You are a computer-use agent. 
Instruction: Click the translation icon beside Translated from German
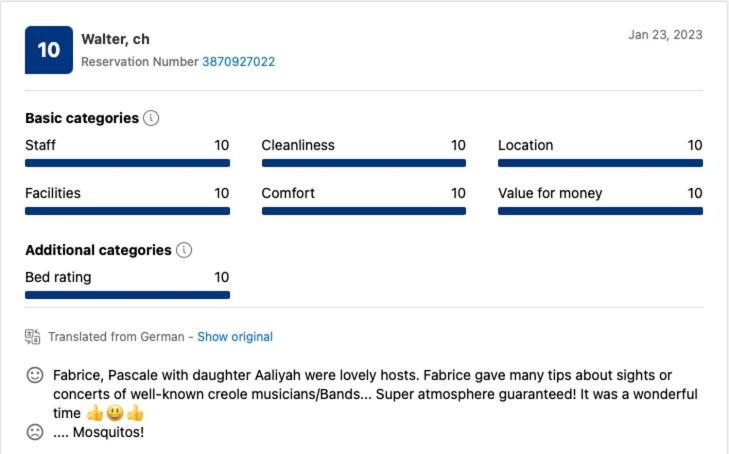point(33,336)
